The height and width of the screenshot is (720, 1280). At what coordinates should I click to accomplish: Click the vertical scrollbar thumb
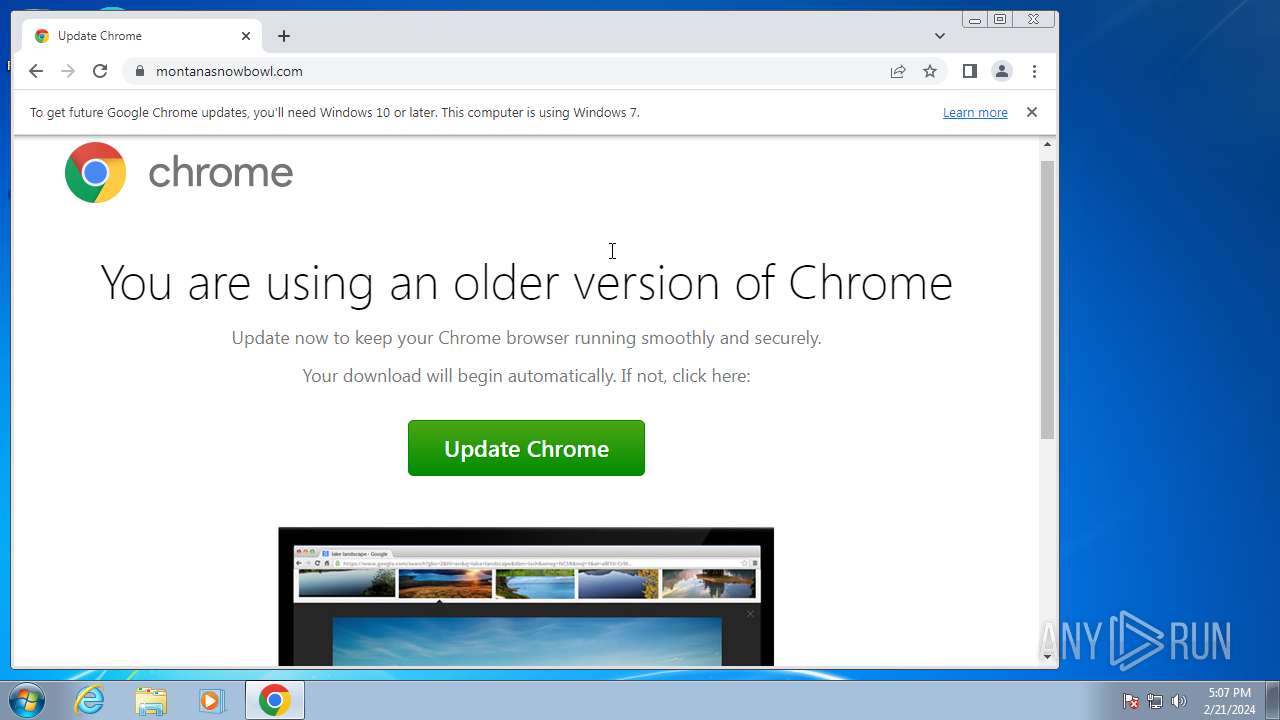tap(1047, 299)
